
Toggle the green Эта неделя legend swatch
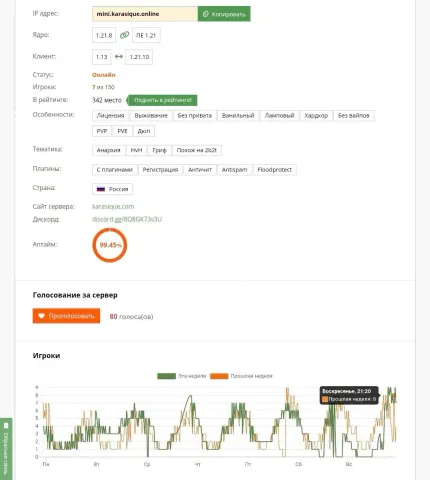click(166, 376)
